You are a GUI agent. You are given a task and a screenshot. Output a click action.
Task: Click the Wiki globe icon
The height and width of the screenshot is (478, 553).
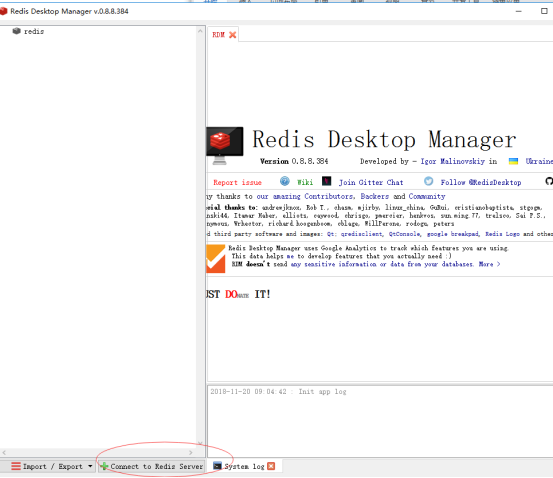[285, 181]
